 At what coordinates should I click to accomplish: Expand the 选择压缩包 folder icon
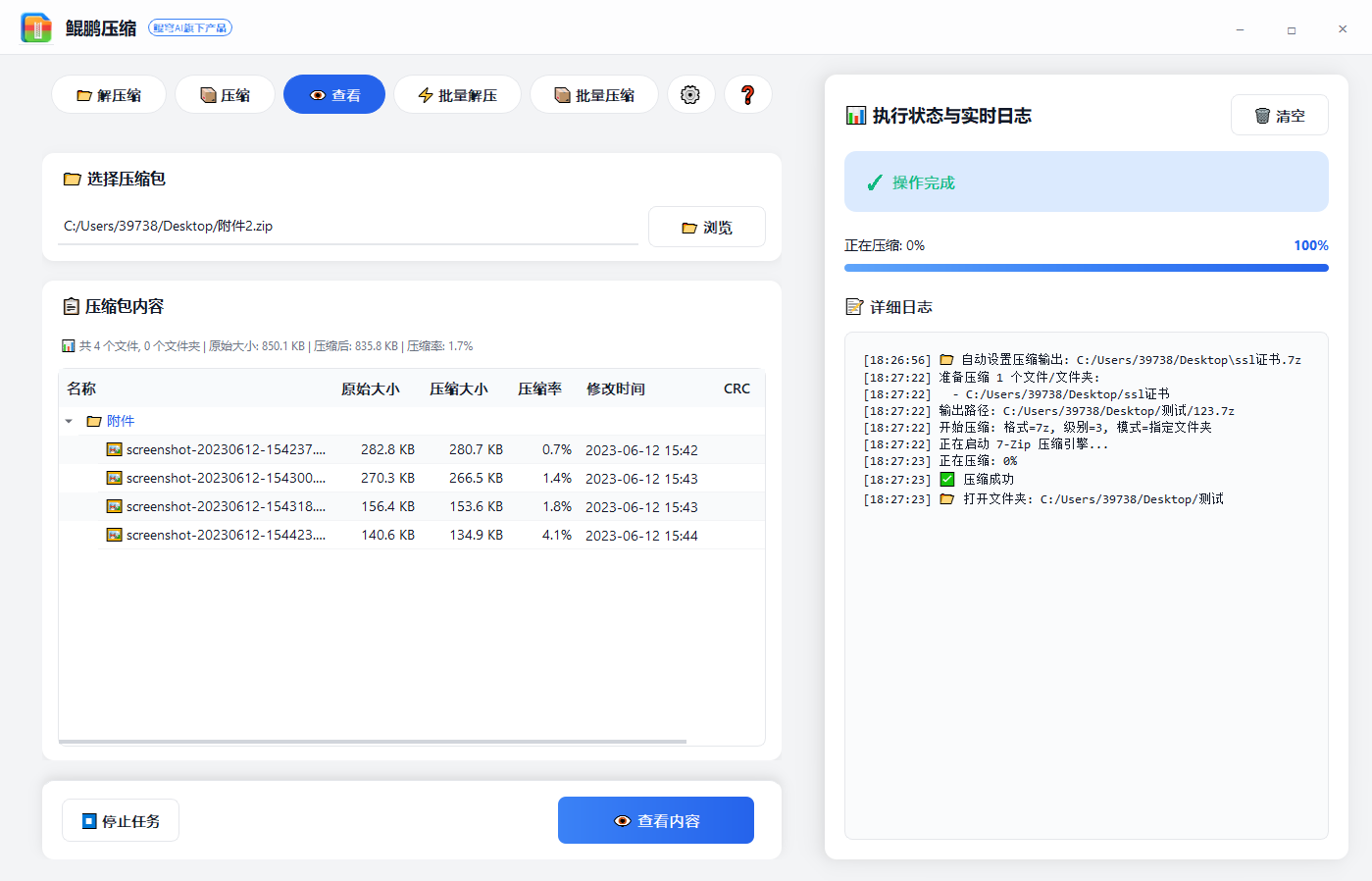click(x=72, y=179)
